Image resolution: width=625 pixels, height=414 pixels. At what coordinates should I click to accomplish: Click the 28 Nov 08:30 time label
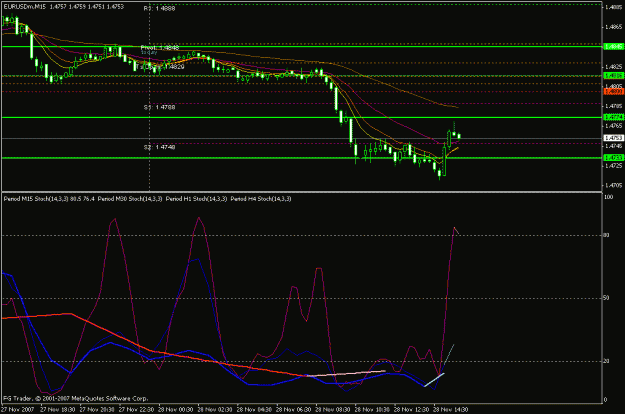[333, 410]
